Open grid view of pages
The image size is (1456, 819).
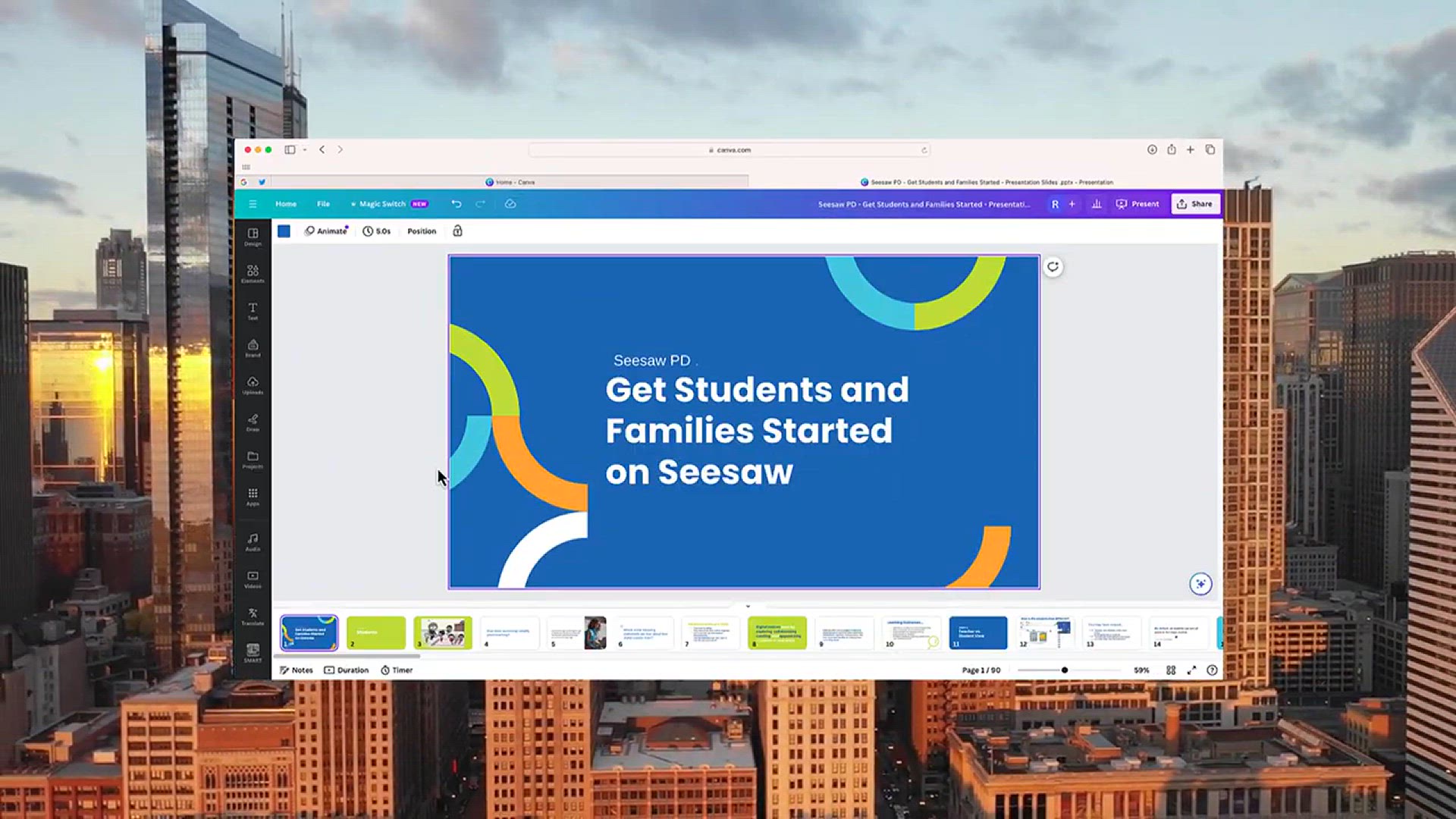click(x=1171, y=670)
